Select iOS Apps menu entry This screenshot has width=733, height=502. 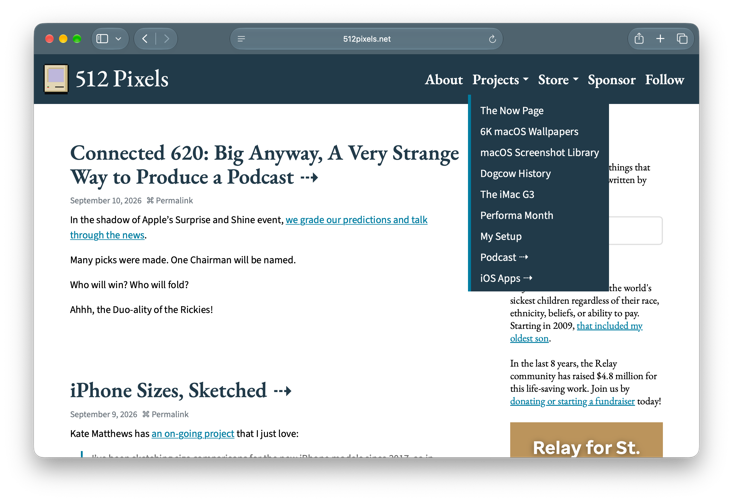[x=506, y=279]
